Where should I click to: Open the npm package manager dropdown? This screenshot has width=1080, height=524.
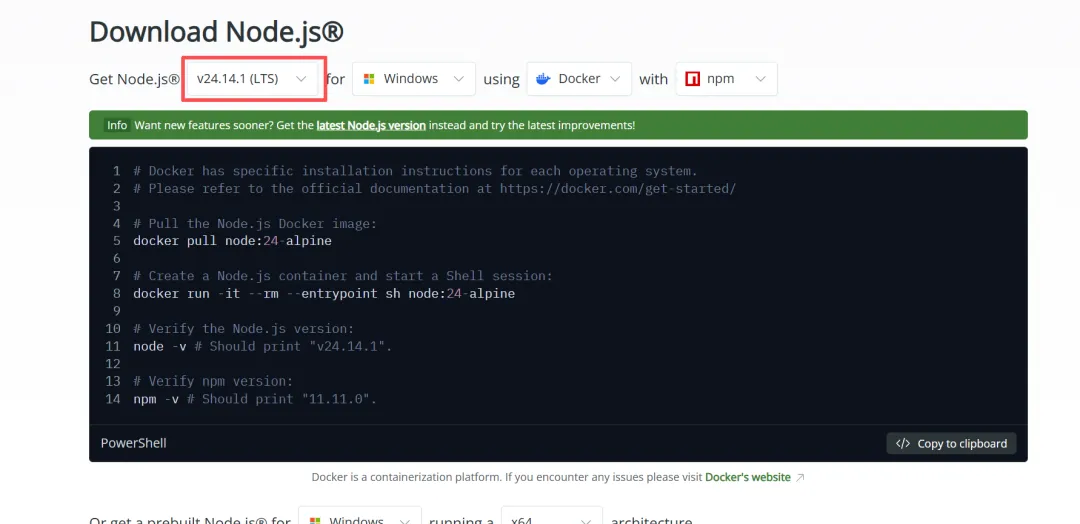[x=727, y=78]
